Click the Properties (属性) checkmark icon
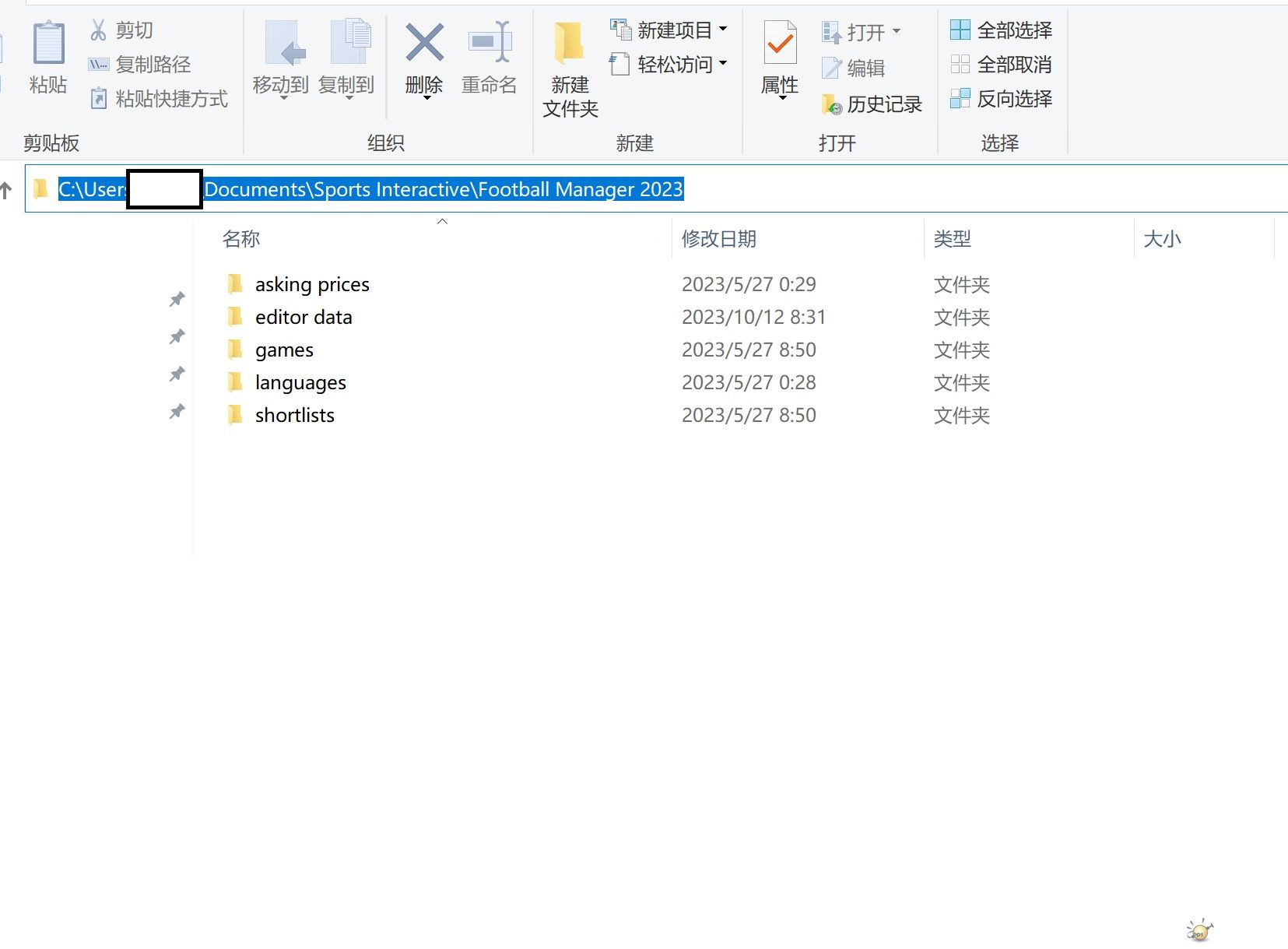 click(x=780, y=43)
